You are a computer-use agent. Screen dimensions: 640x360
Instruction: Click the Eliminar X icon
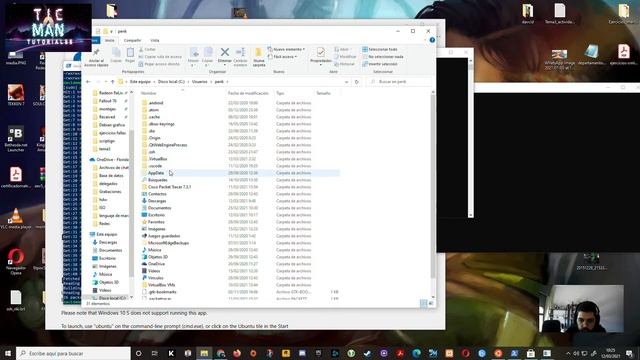(x=224, y=52)
